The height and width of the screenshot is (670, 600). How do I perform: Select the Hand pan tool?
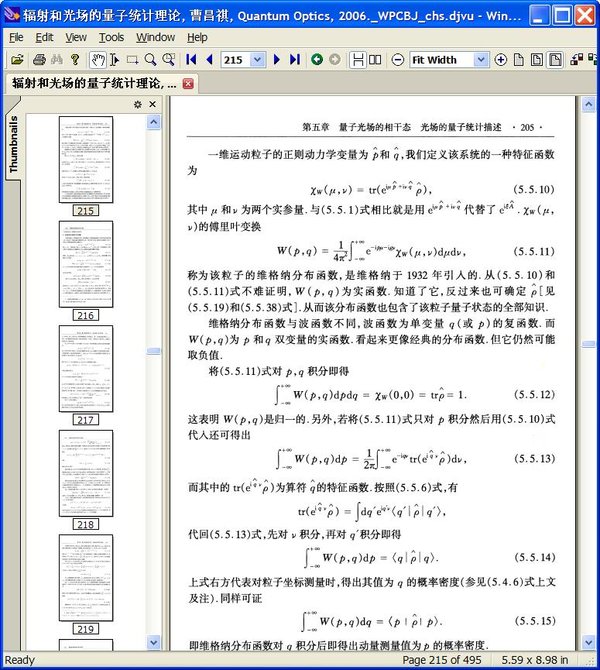(97, 60)
